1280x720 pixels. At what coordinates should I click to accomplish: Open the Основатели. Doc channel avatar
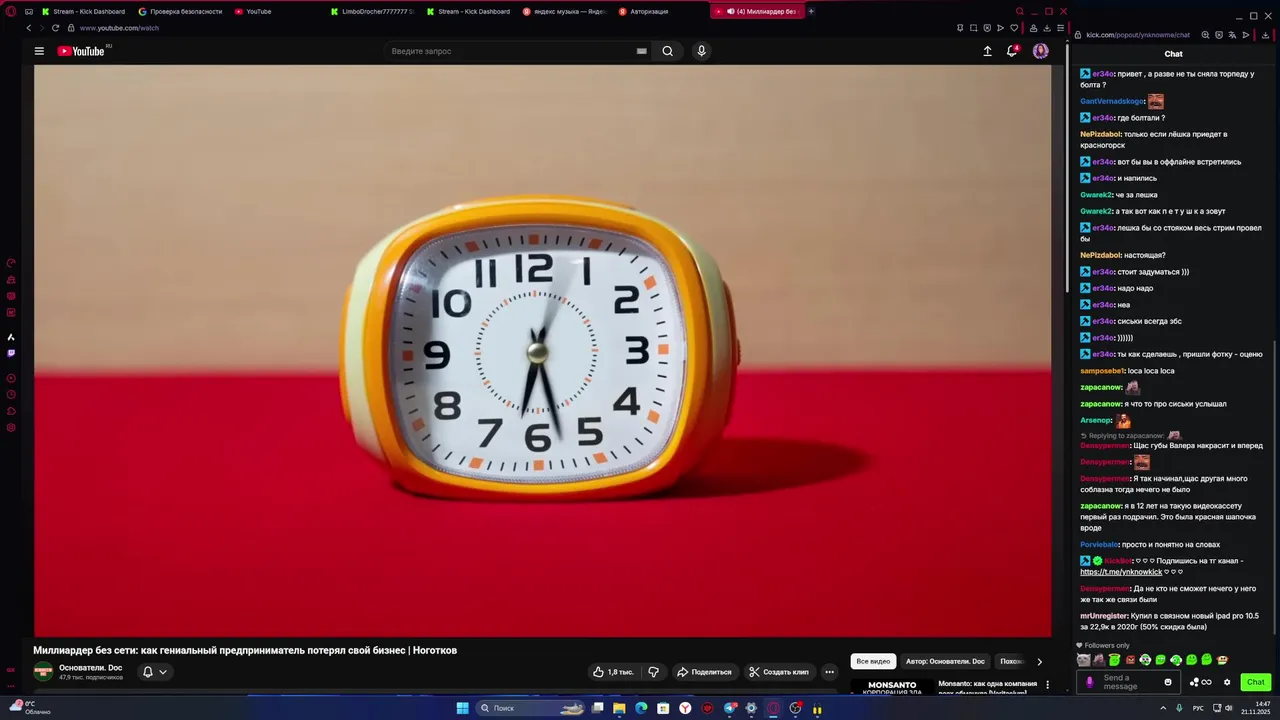[43, 672]
